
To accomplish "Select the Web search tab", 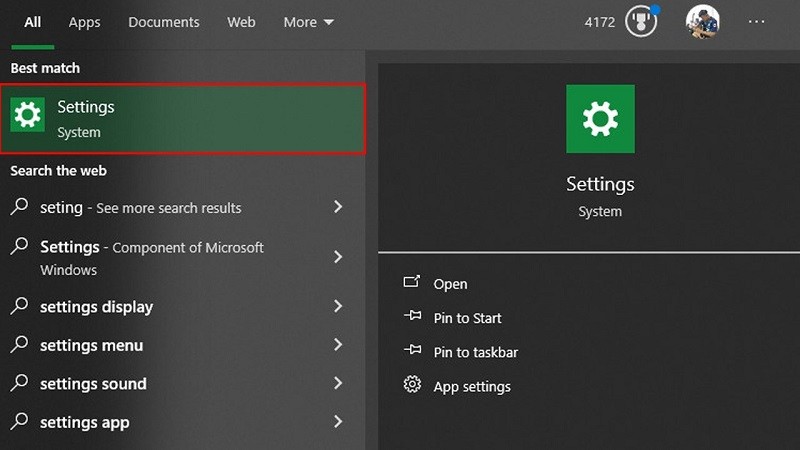I will coord(241,22).
